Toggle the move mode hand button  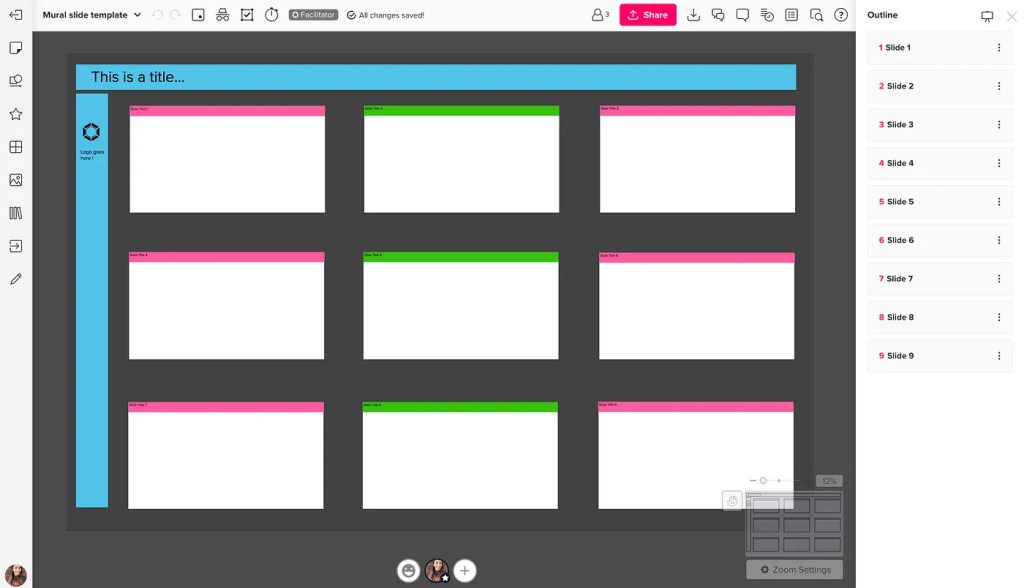pos(732,501)
